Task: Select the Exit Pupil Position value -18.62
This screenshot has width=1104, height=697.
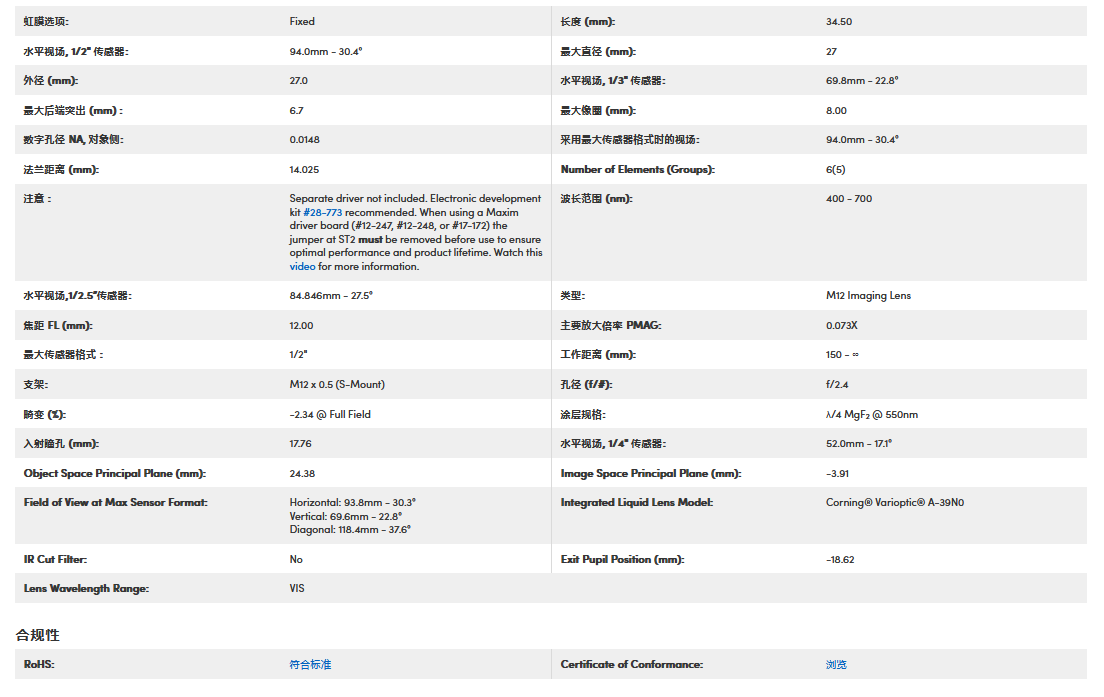Action: 840,559
